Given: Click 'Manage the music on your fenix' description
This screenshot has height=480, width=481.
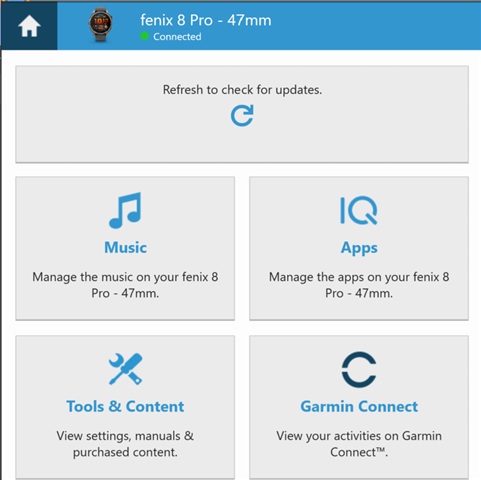Looking at the screenshot, I should tap(125, 285).
